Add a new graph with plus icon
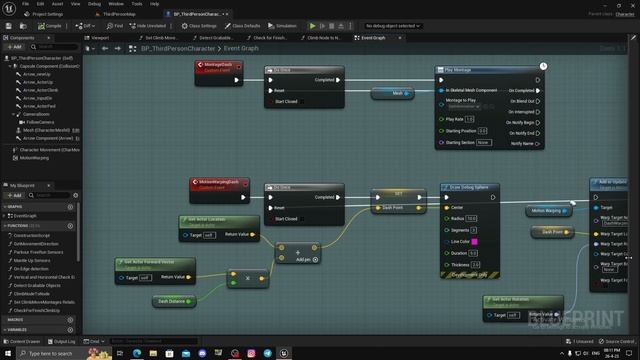 coord(70,207)
